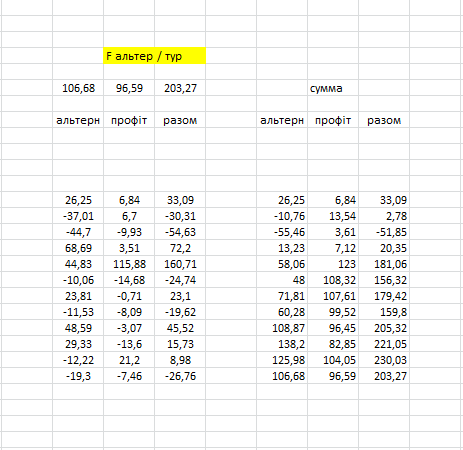Click the cell containing 68,69
463x450 pixels.
tap(78, 248)
